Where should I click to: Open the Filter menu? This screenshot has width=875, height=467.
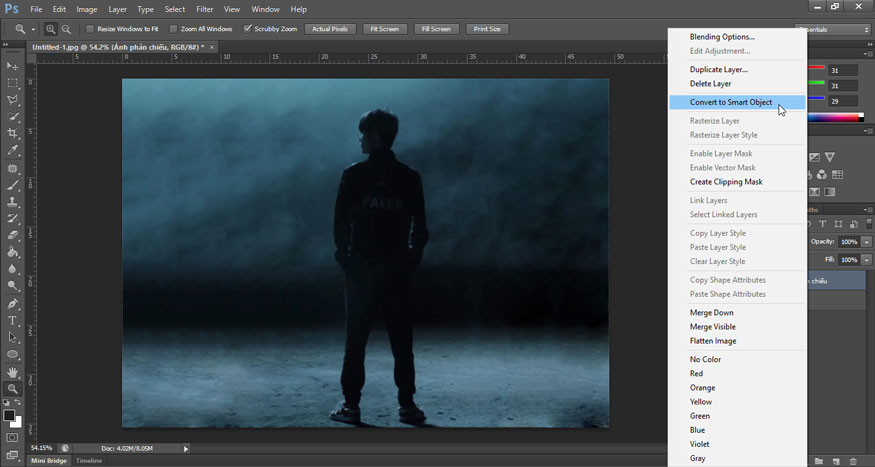(x=204, y=9)
